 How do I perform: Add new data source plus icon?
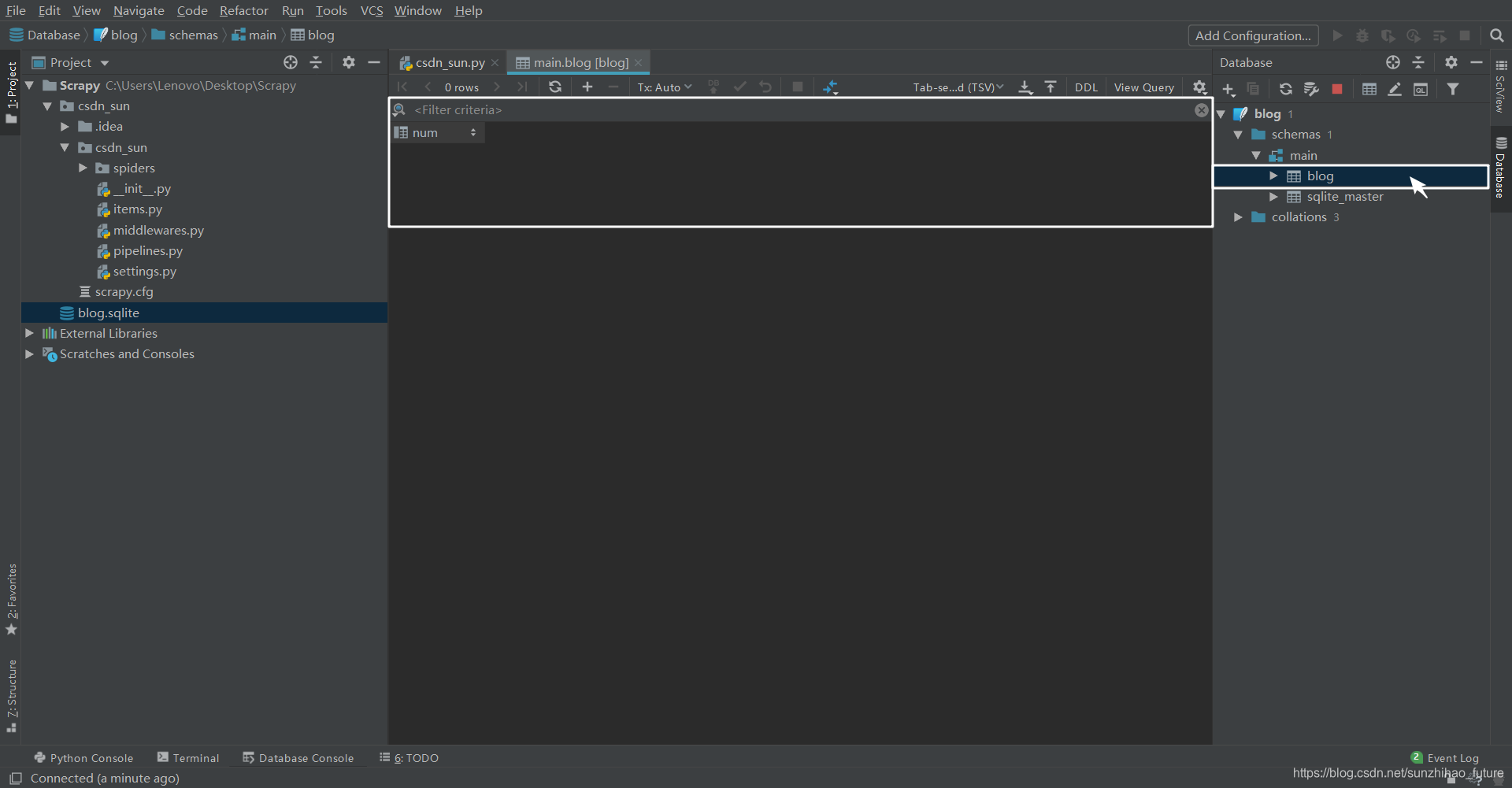(x=1228, y=90)
